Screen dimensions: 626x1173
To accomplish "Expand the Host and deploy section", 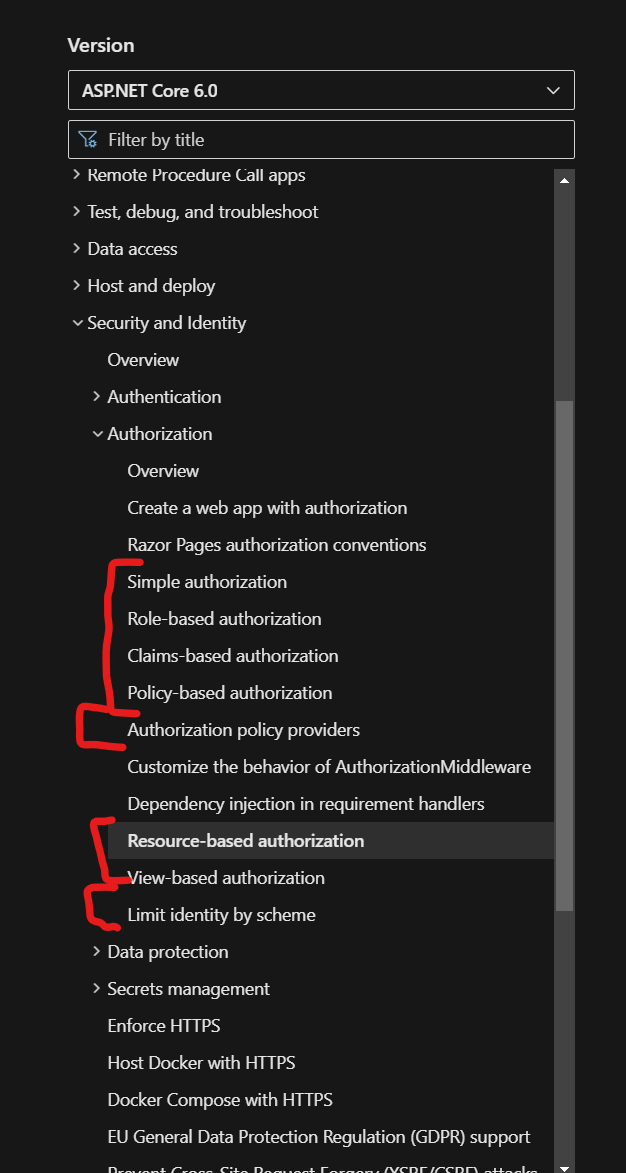I will tap(77, 286).
